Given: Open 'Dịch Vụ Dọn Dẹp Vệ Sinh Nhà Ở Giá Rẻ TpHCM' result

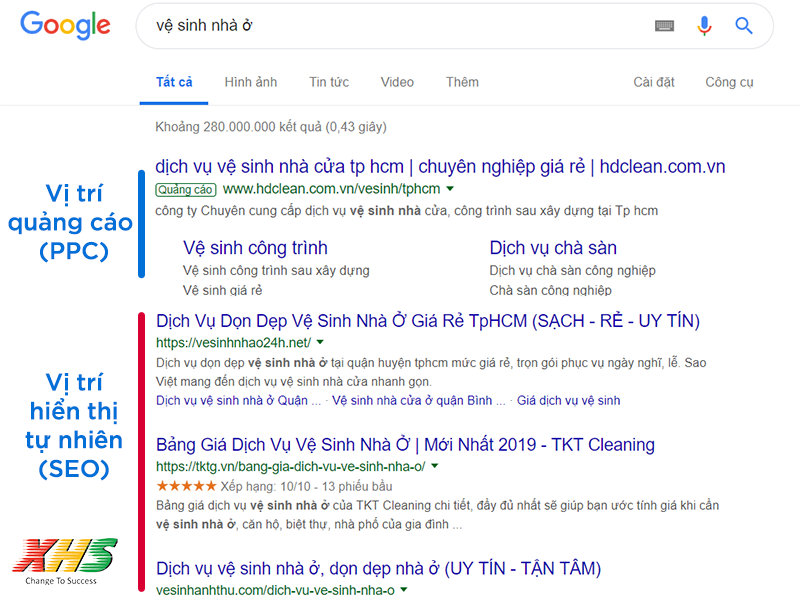Looking at the screenshot, I should 428,321.
